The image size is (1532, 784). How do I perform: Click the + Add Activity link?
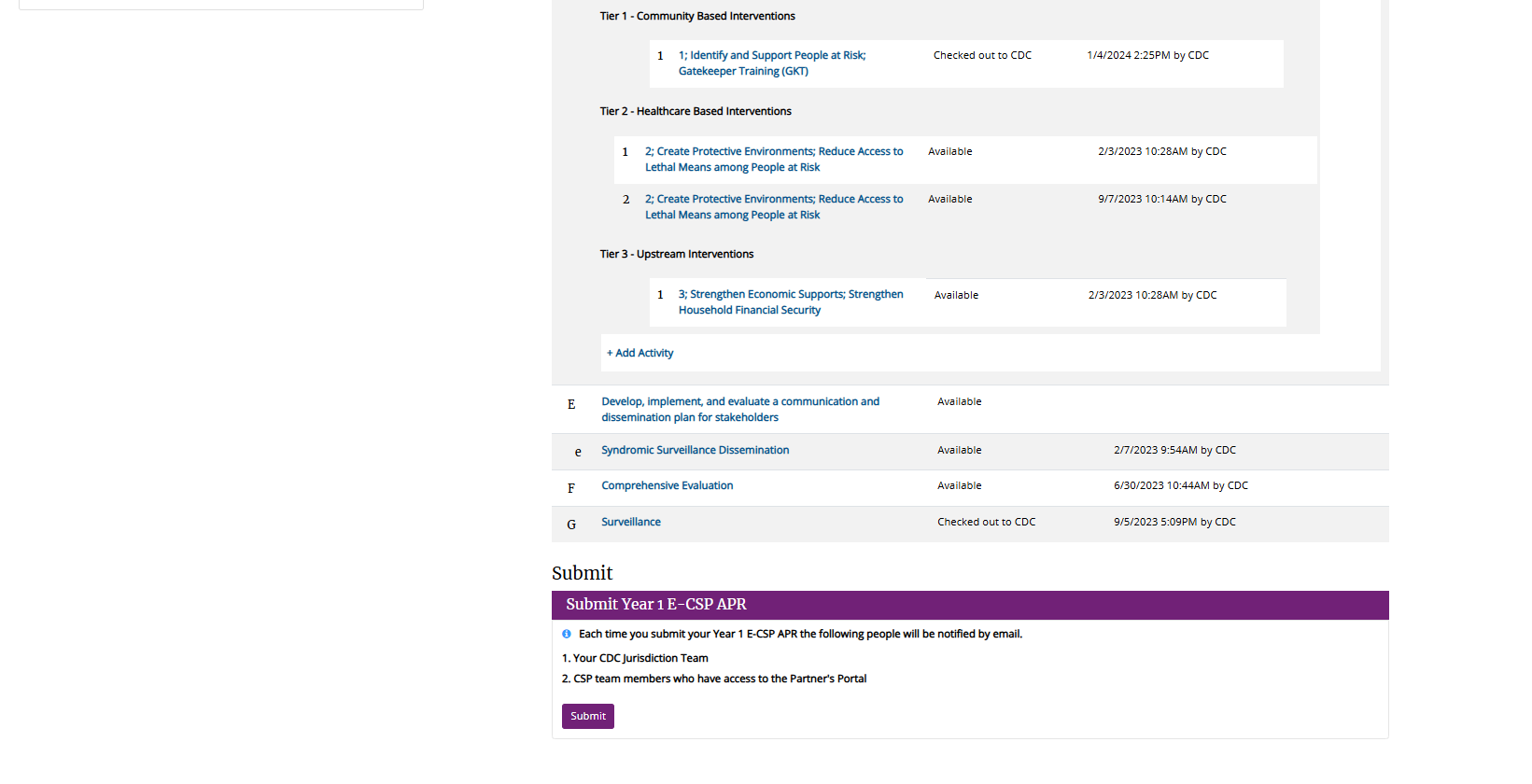pos(640,353)
